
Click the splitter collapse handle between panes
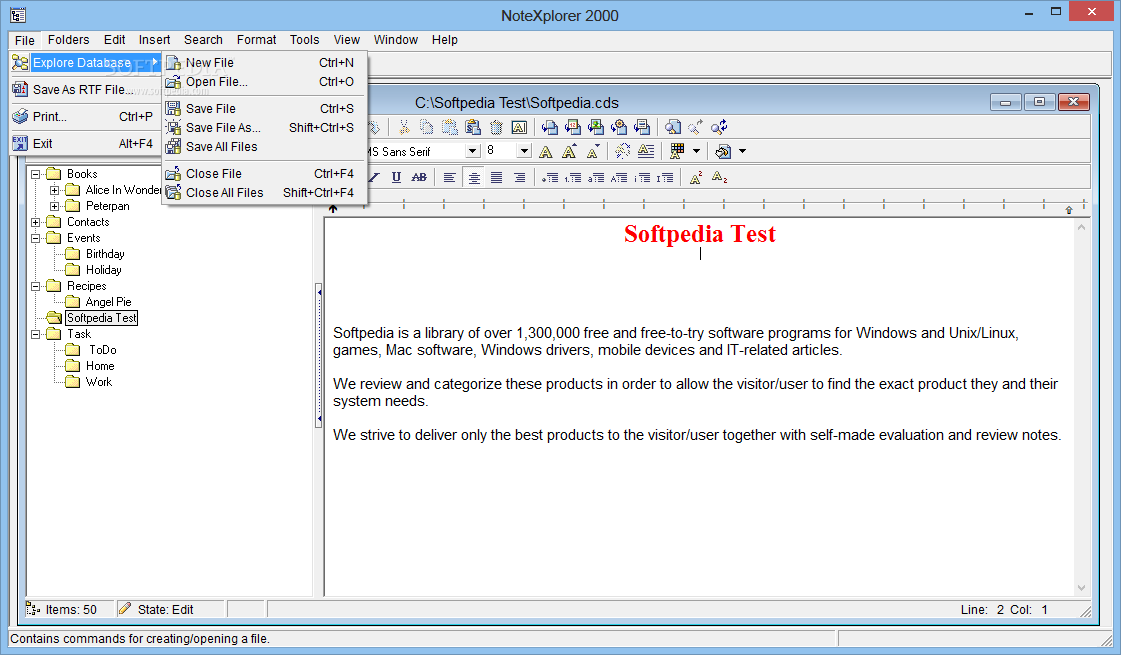[318, 355]
